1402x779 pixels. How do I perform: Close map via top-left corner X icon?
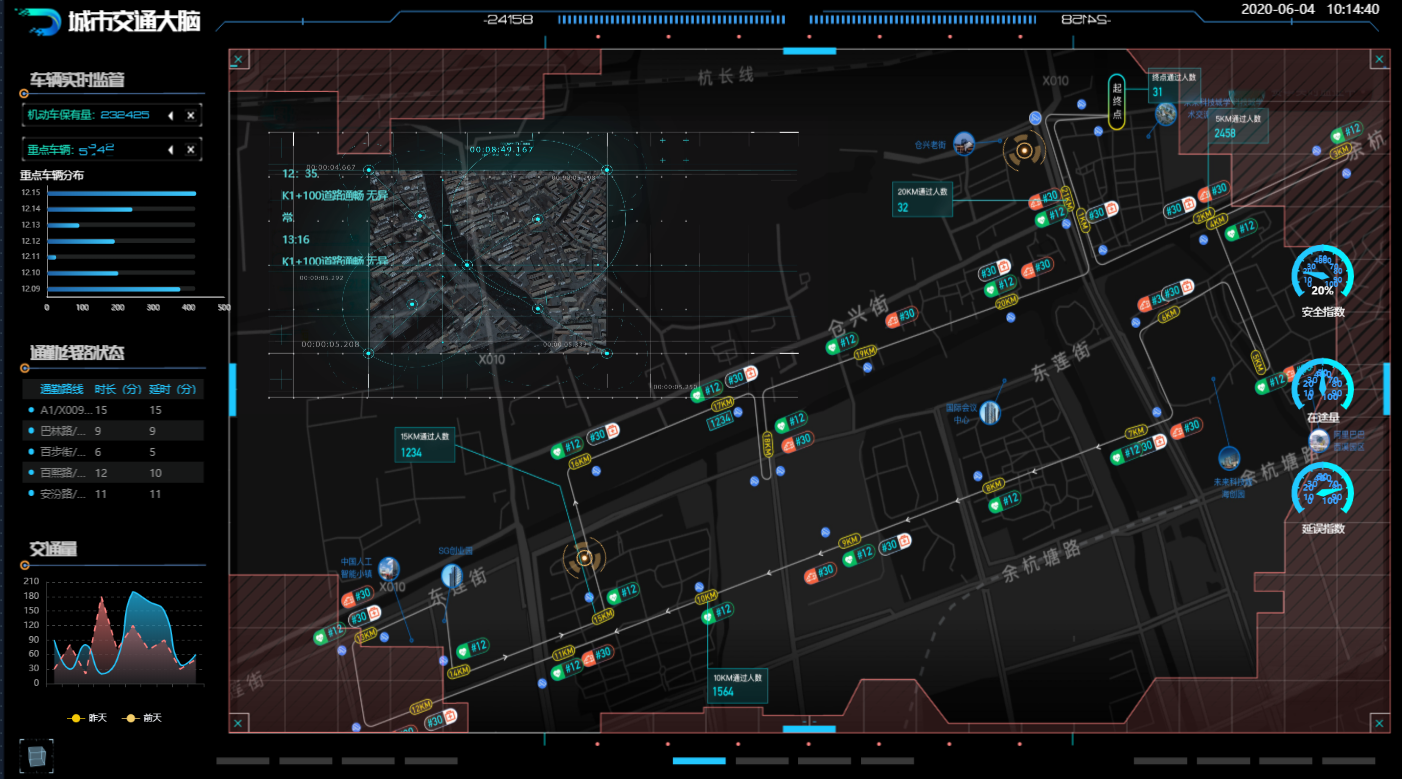(x=238, y=60)
